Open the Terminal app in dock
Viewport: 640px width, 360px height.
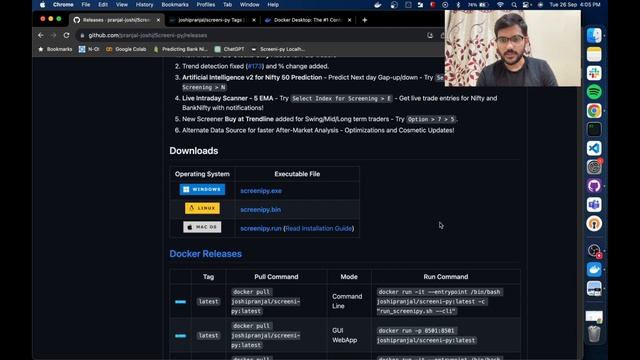[594, 129]
